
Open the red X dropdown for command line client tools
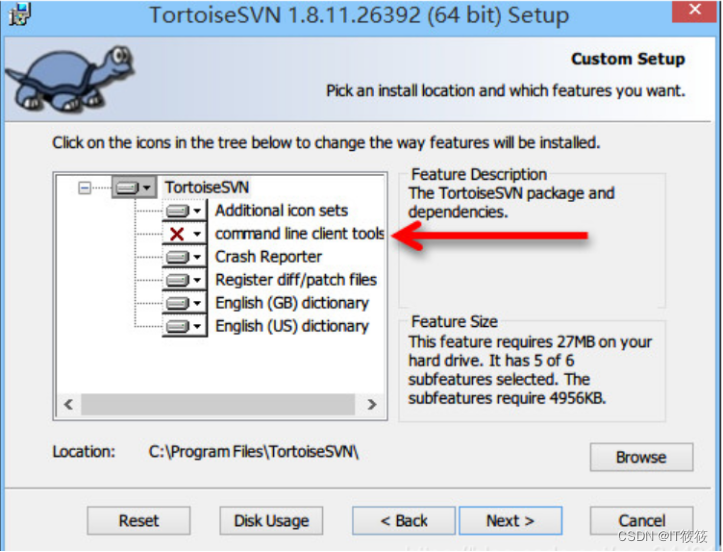tap(184, 234)
